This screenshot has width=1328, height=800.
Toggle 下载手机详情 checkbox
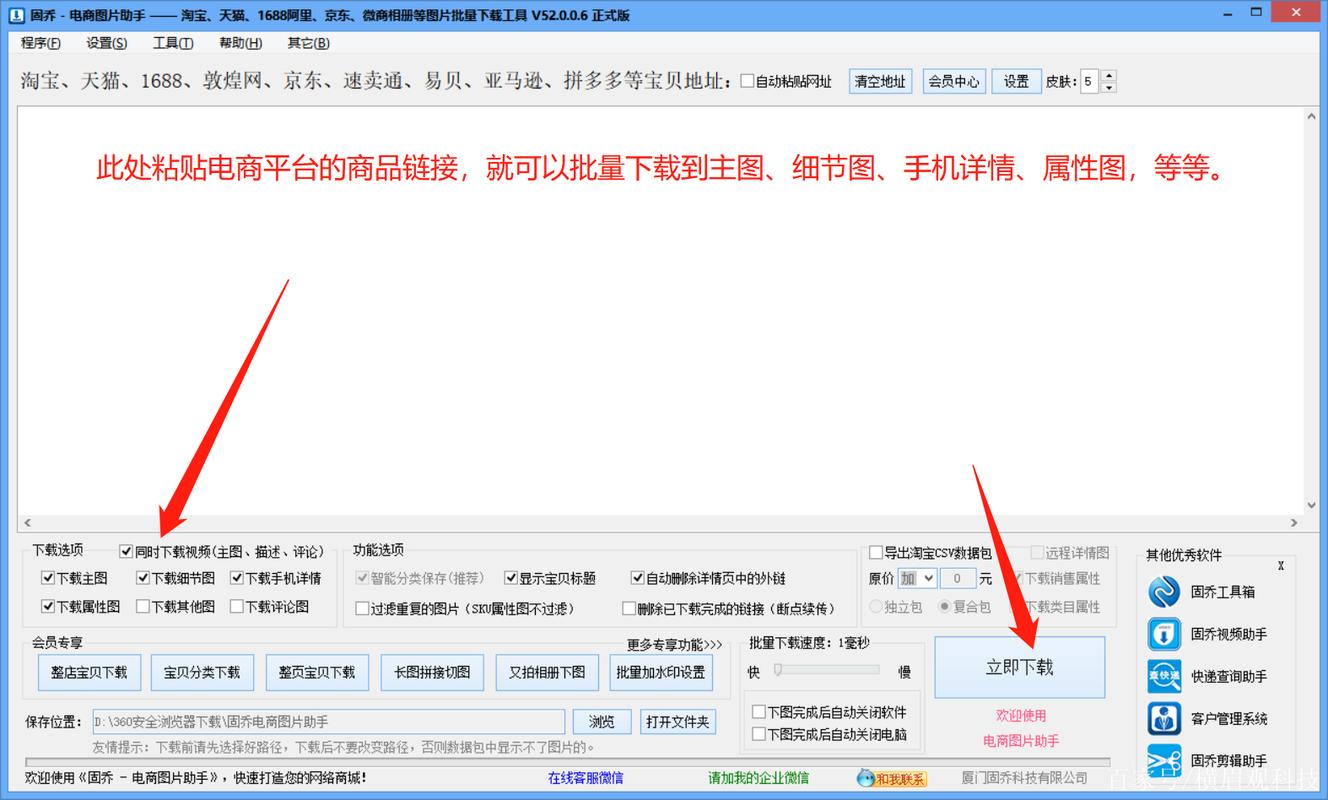click(237, 578)
